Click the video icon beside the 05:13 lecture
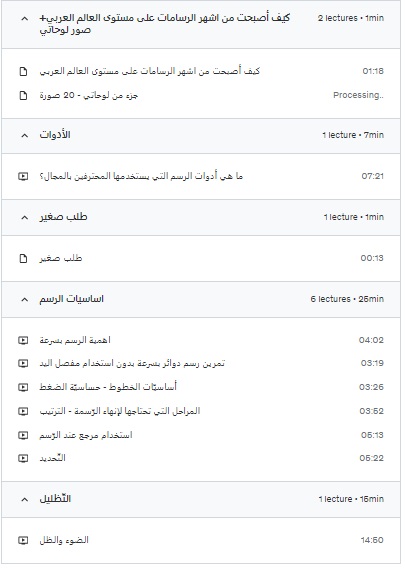 [23, 435]
